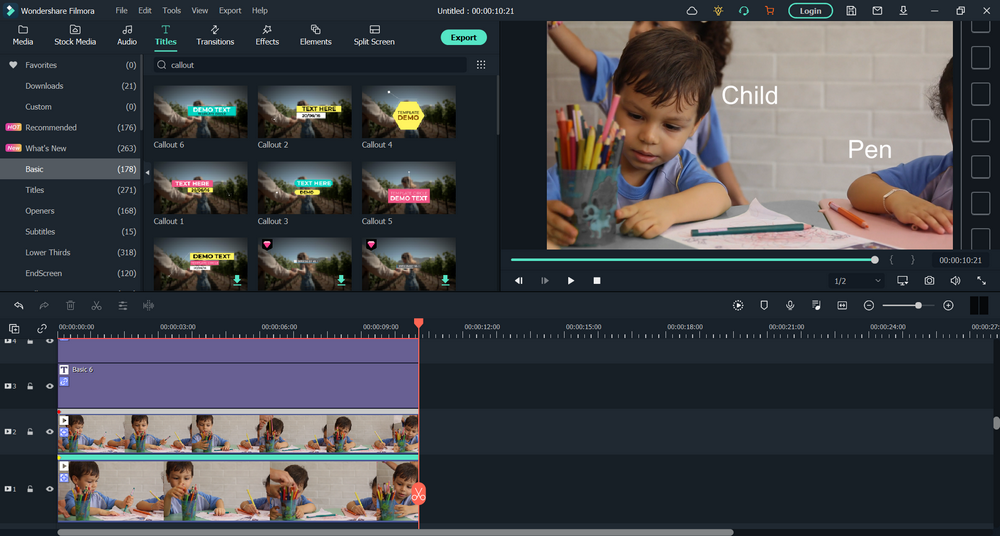This screenshot has height=536, width=1000.
Task: Click the display monitor settings icon
Action: [902, 281]
